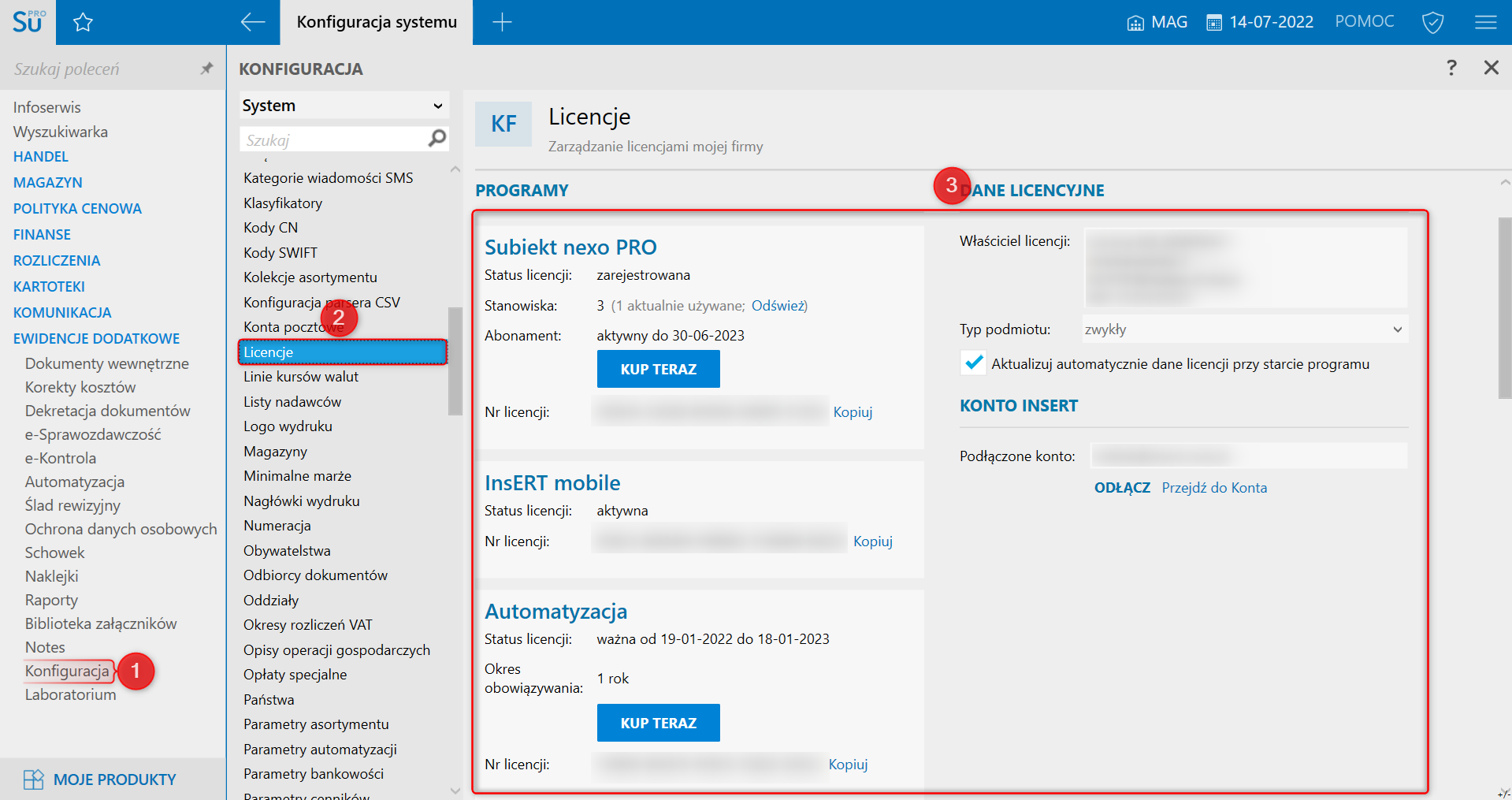
Task: Select Licencje in configuration list
Action: (x=343, y=352)
